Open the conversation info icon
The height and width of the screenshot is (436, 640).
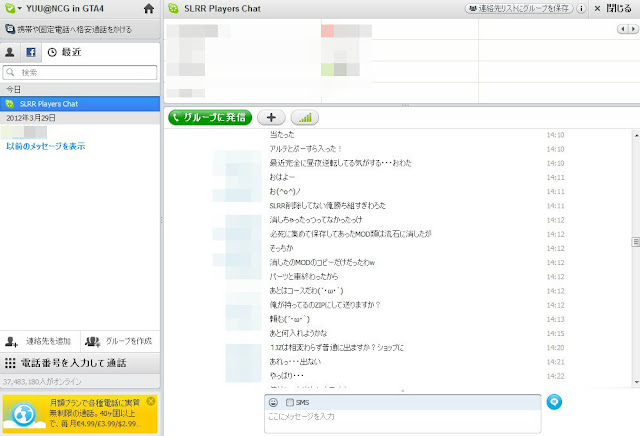(581, 8)
